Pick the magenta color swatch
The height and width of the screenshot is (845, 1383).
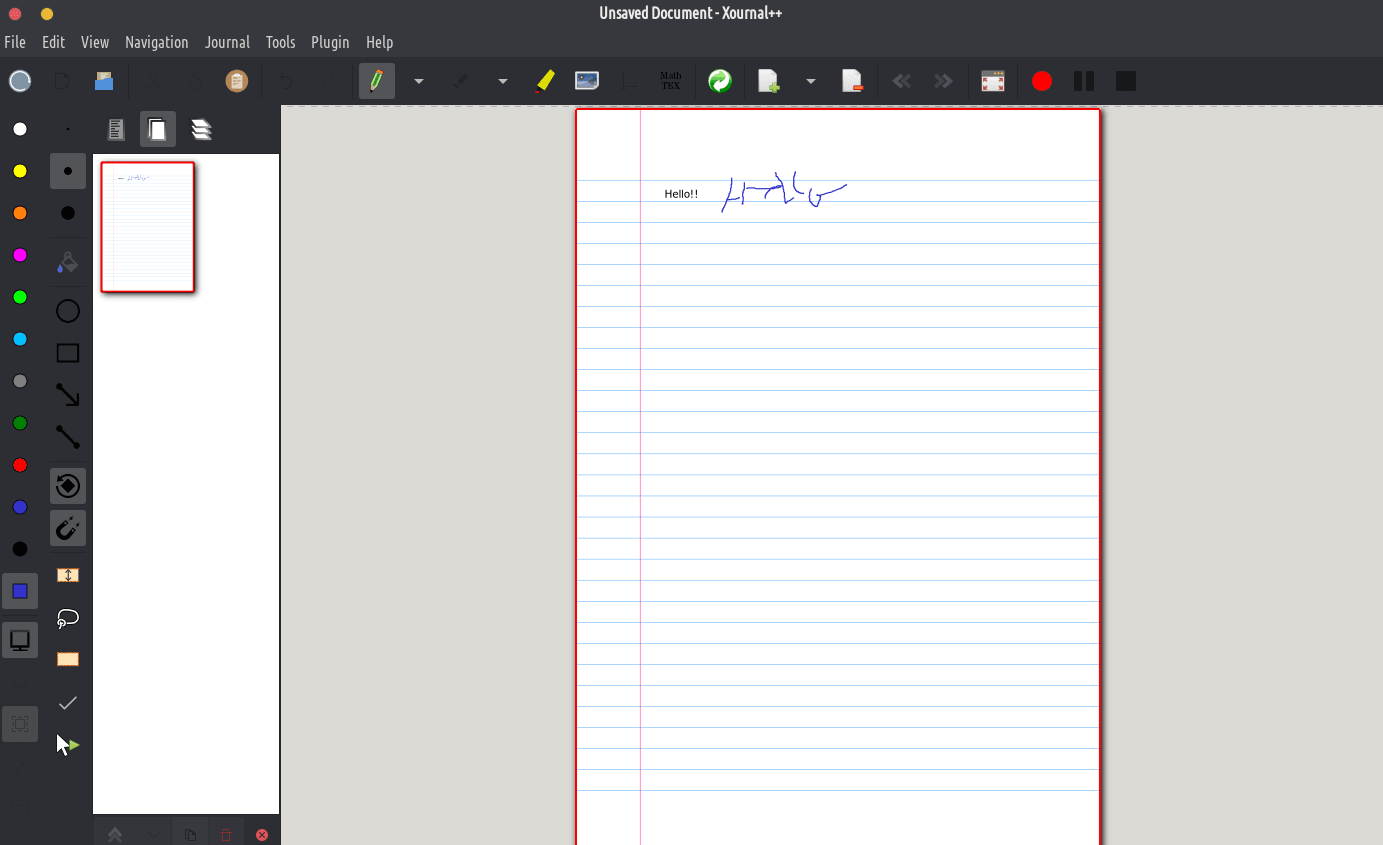(x=20, y=255)
